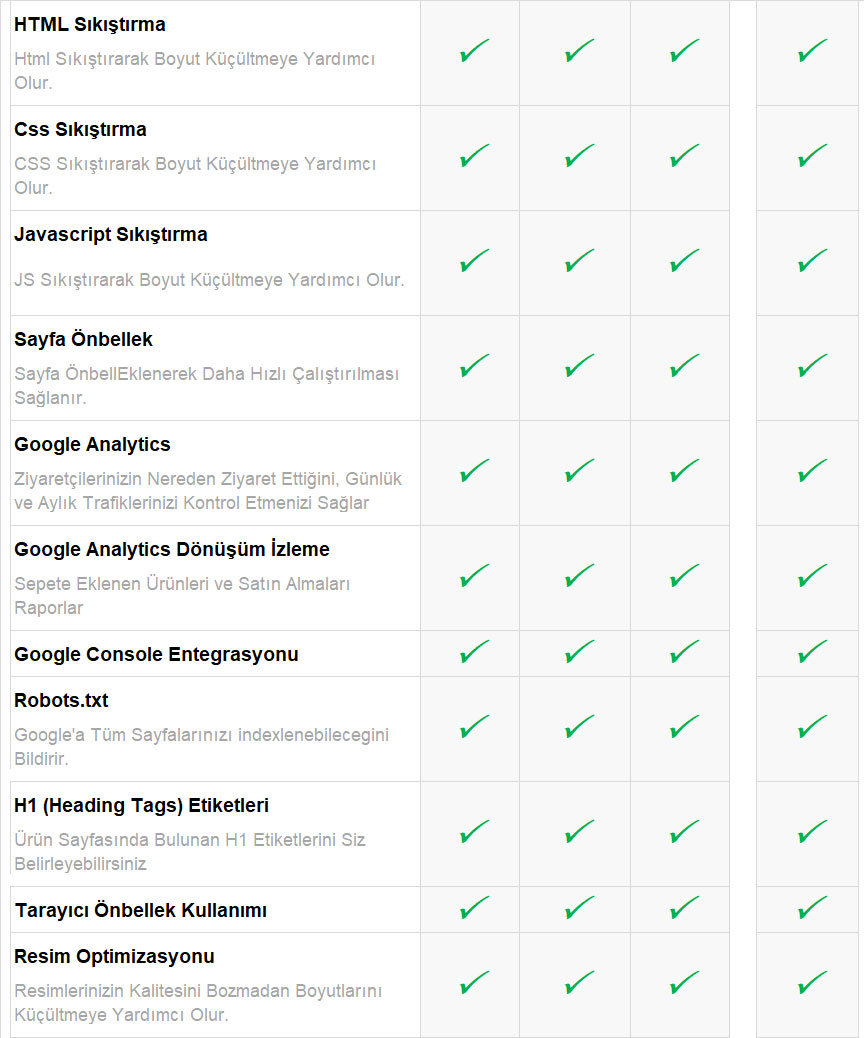Click the first-column checkmark for HTML Sıkıştırma

474,52
